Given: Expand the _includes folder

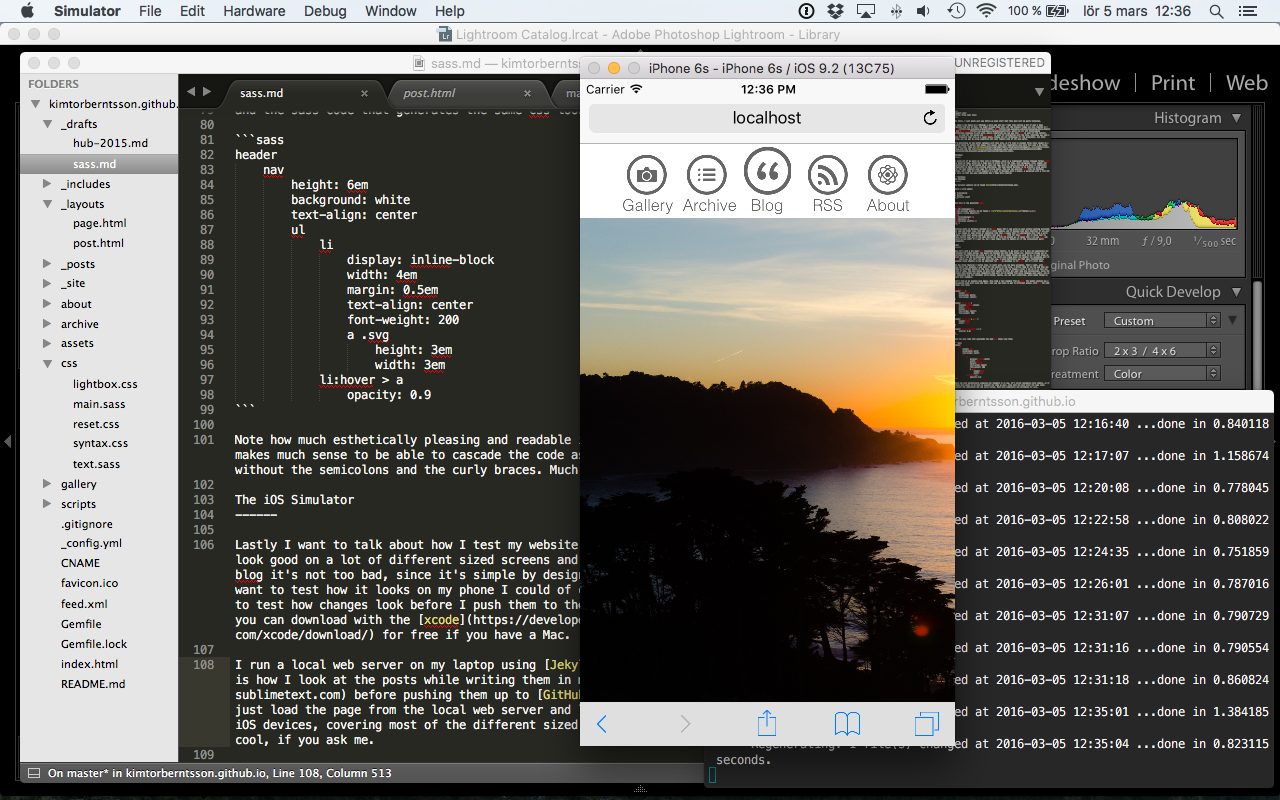Looking at the screenshot, I should (x=48, y=184).
